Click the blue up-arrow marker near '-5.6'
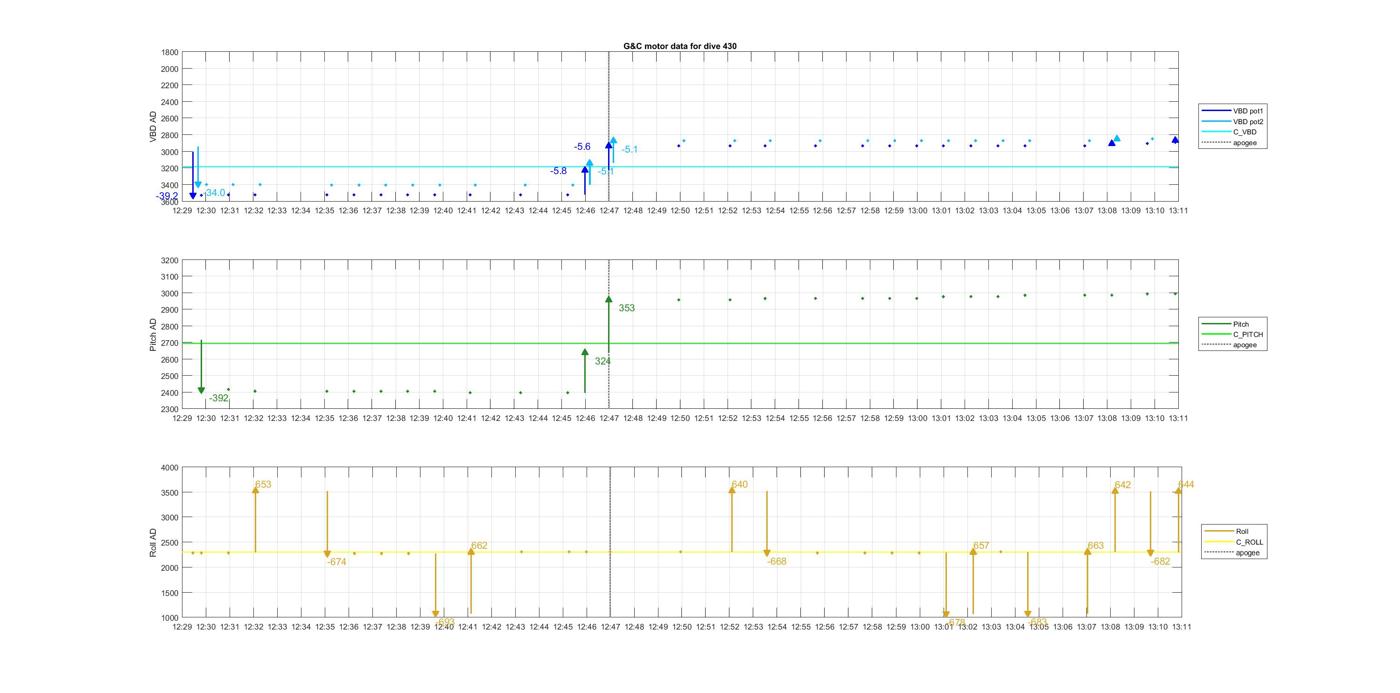 coord(609,145)
